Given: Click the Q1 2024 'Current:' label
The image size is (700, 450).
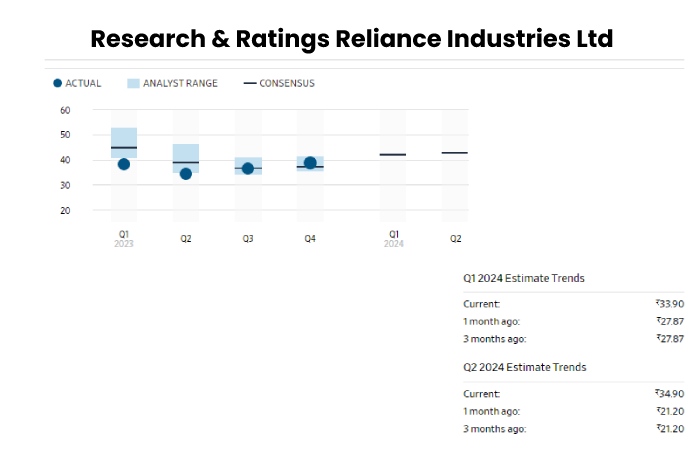Looking at the screenshot, I should (x=481, y=304).
